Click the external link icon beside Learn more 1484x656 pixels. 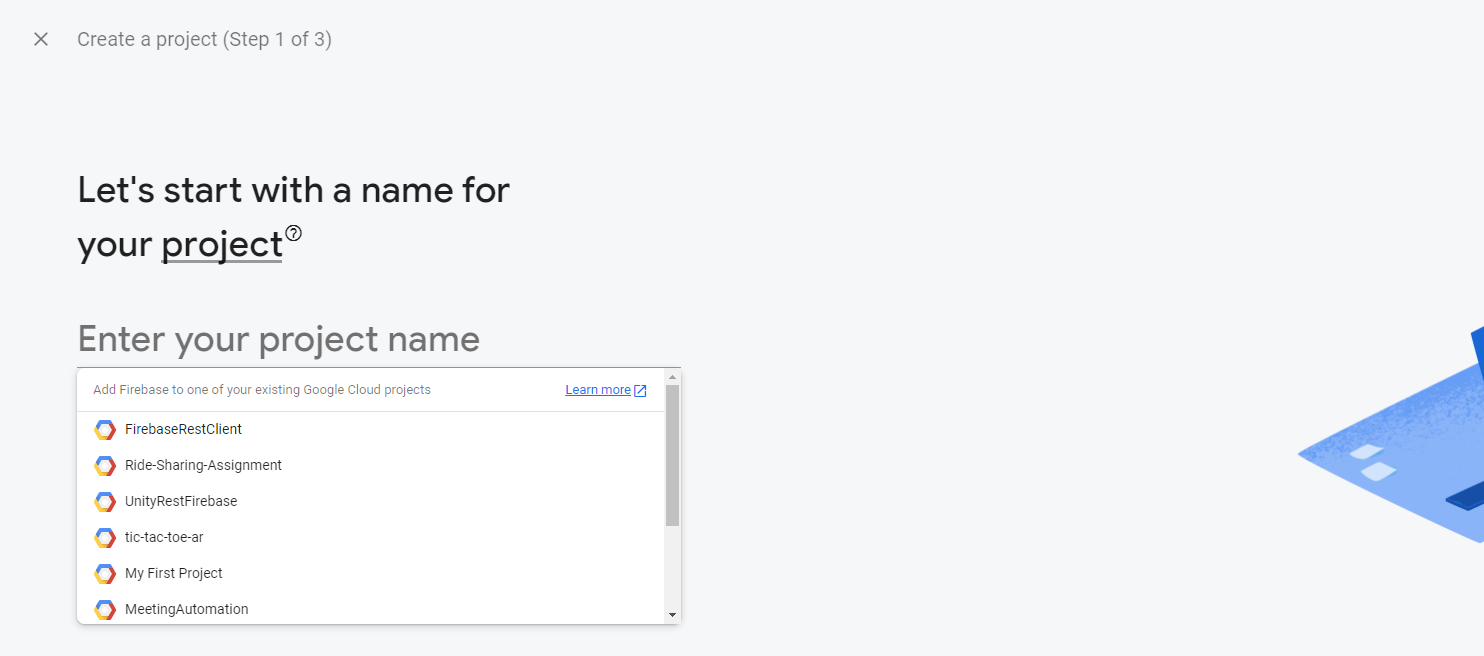click(640, 390)
